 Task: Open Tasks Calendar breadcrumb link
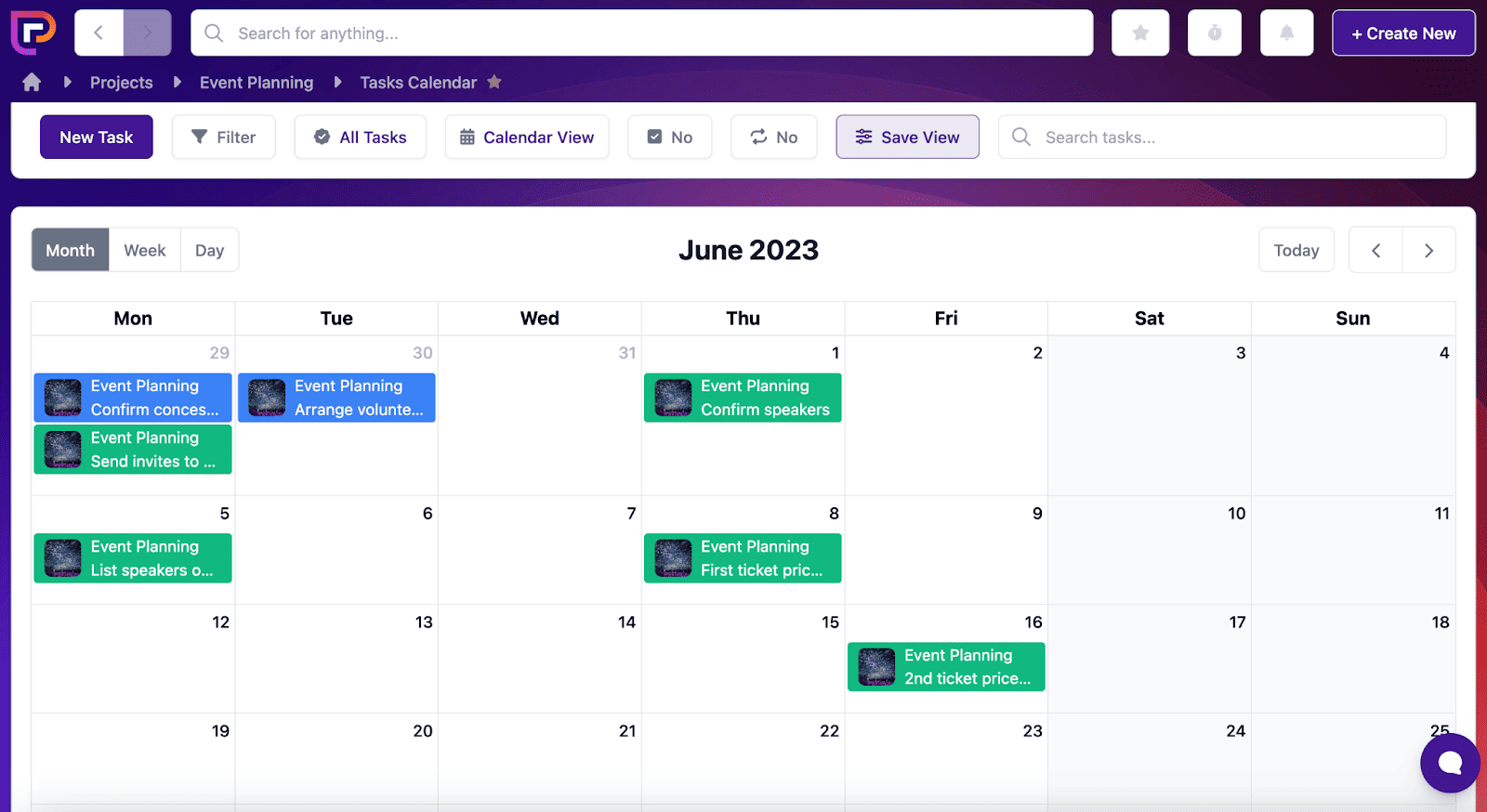pos(418,83)
